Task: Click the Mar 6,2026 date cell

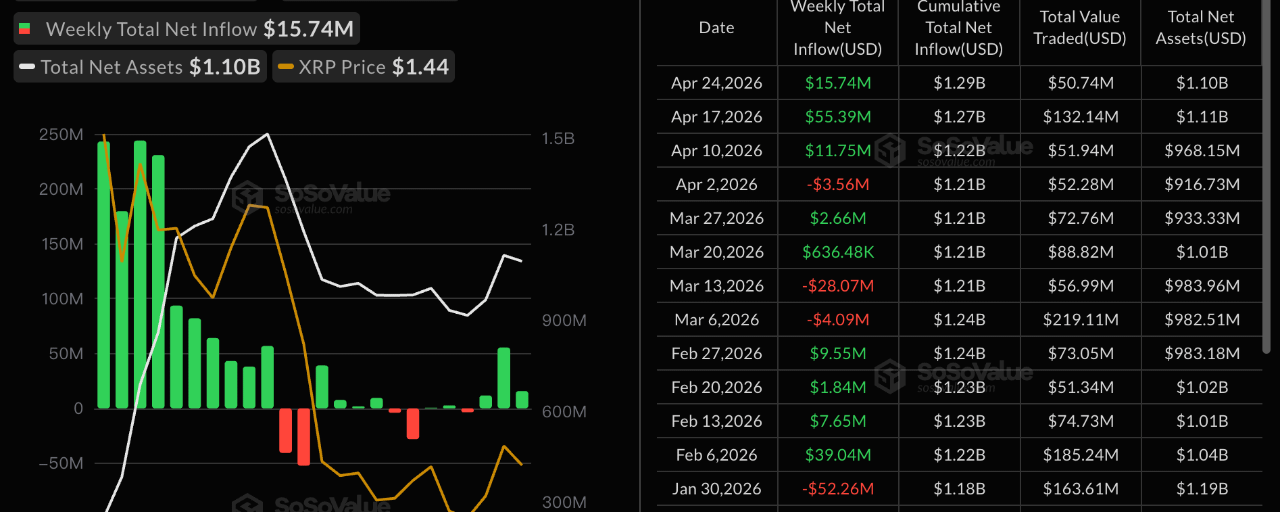Action: [x=716, y=320]
